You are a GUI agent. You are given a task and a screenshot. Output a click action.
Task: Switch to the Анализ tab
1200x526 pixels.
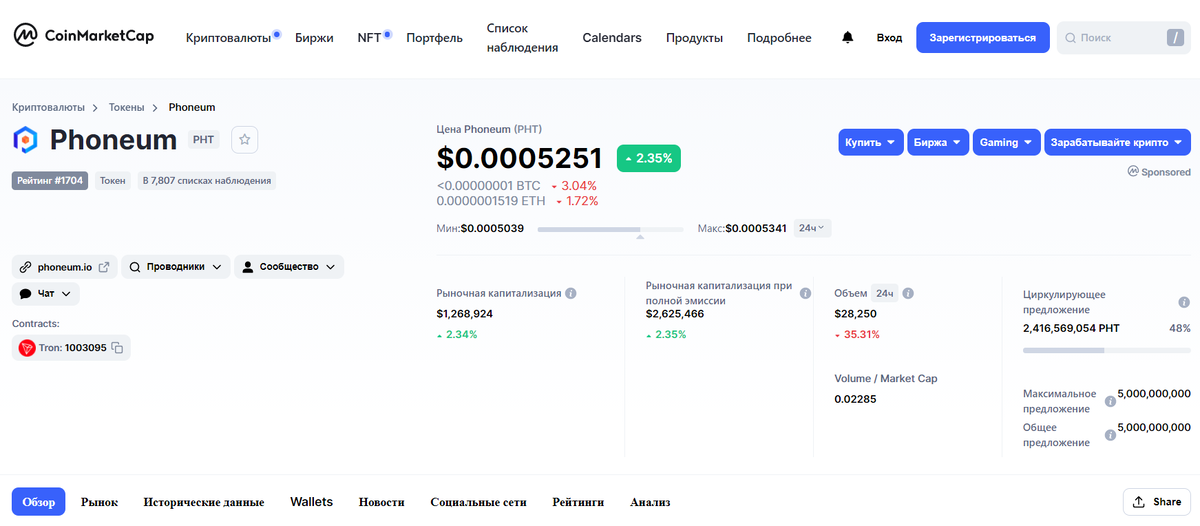point(650,502)
